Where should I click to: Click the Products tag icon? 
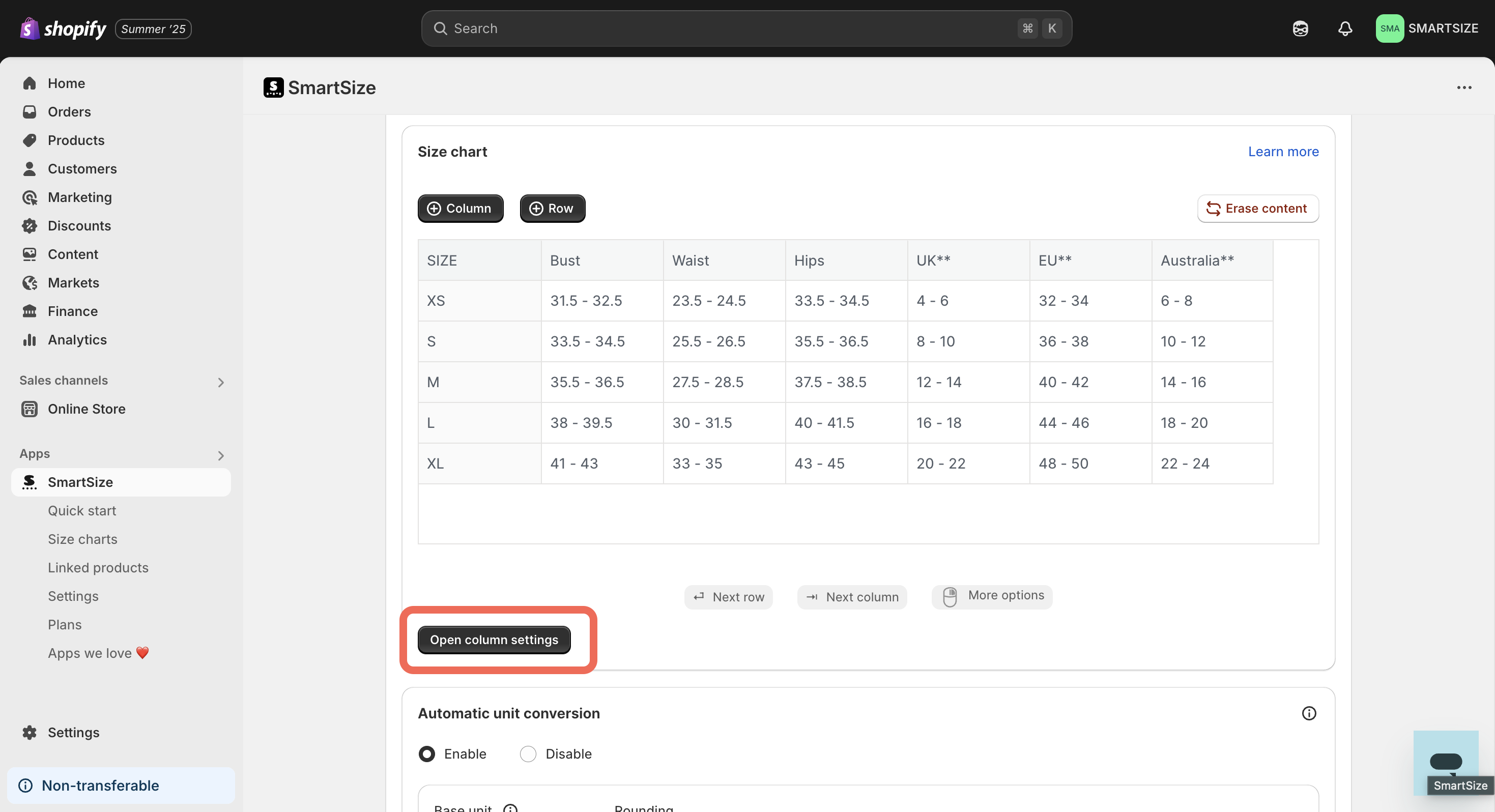click(x=30, y=140)
